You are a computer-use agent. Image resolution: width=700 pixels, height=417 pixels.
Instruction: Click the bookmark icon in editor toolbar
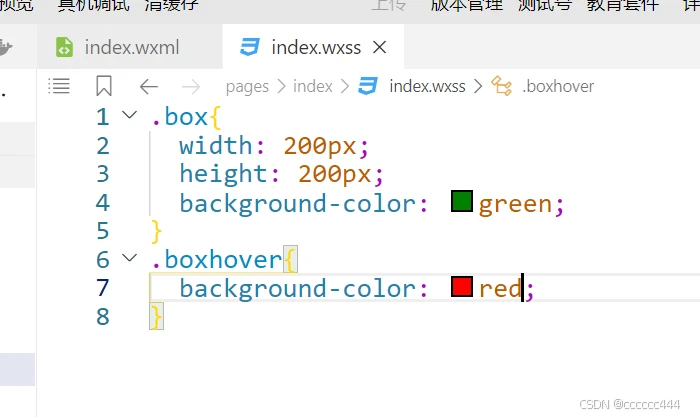[104, 86]
